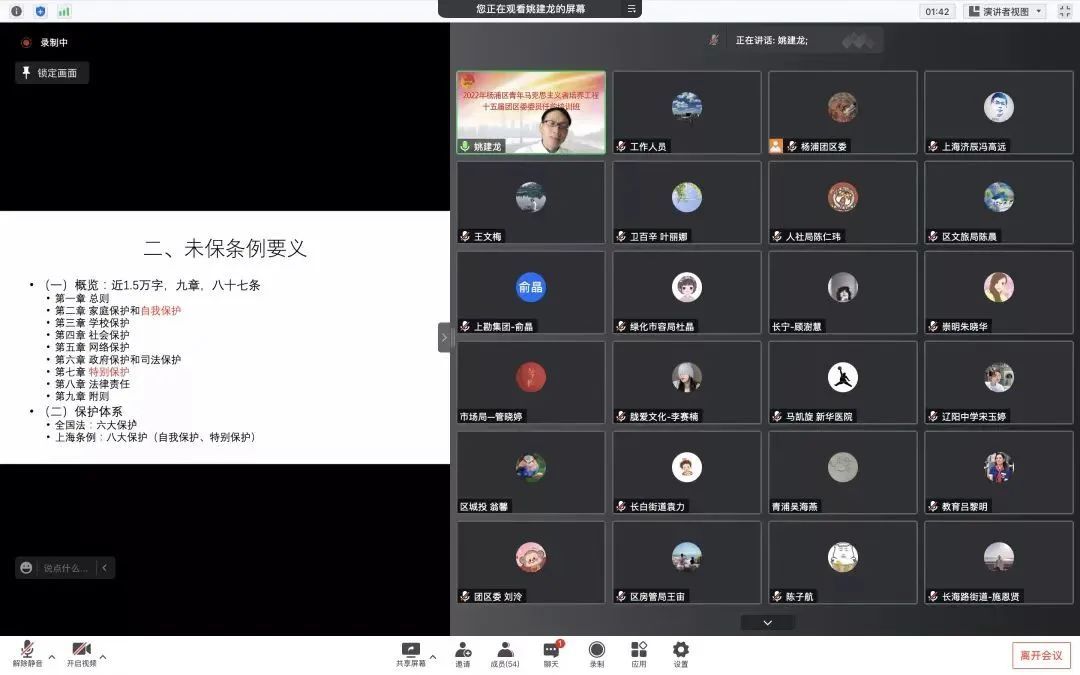The width and height of the screenshot is (1080, 675).
Task: Click the meeting info icon
Action: (17, 11)
